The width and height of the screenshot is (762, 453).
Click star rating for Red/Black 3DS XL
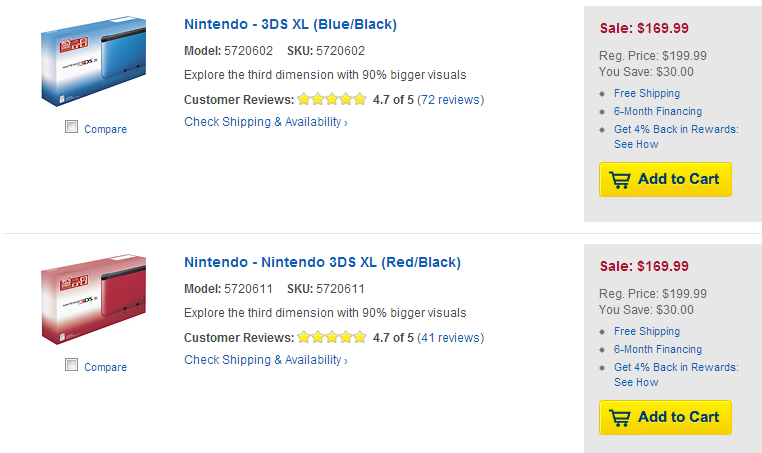(x=331, y=338)
